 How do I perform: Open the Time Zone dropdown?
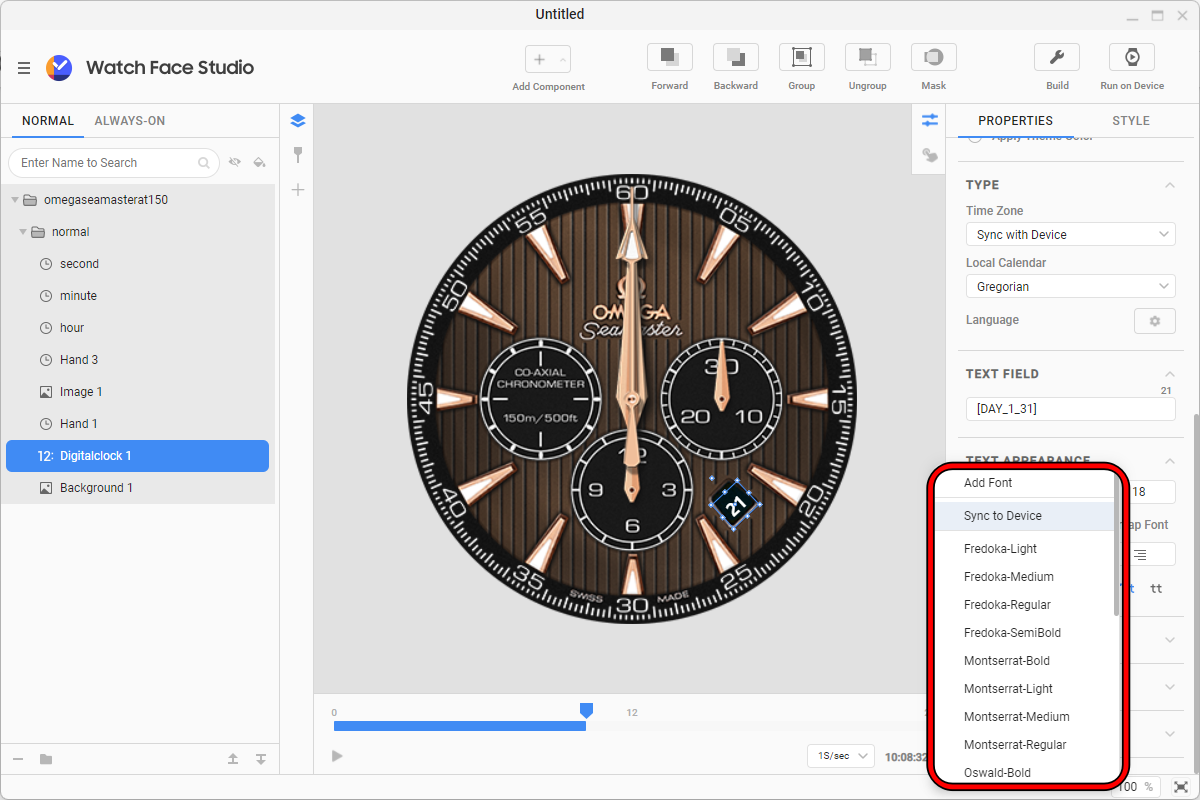coord(1070,235)
